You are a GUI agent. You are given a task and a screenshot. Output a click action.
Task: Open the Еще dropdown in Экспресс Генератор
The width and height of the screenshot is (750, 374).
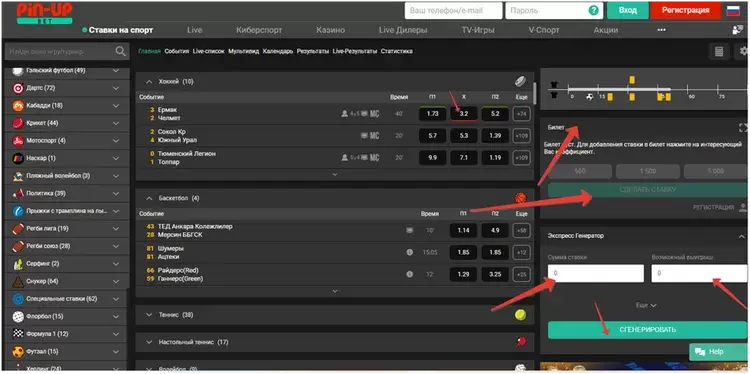tap(646, 305)
